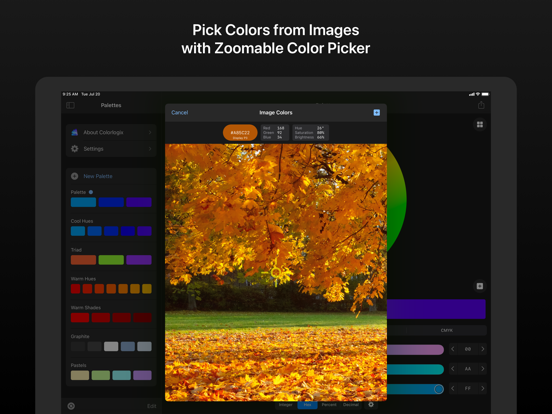Click the #A85C22 hex color pill
Screen dimensions: 552x414
pos(240,133)
